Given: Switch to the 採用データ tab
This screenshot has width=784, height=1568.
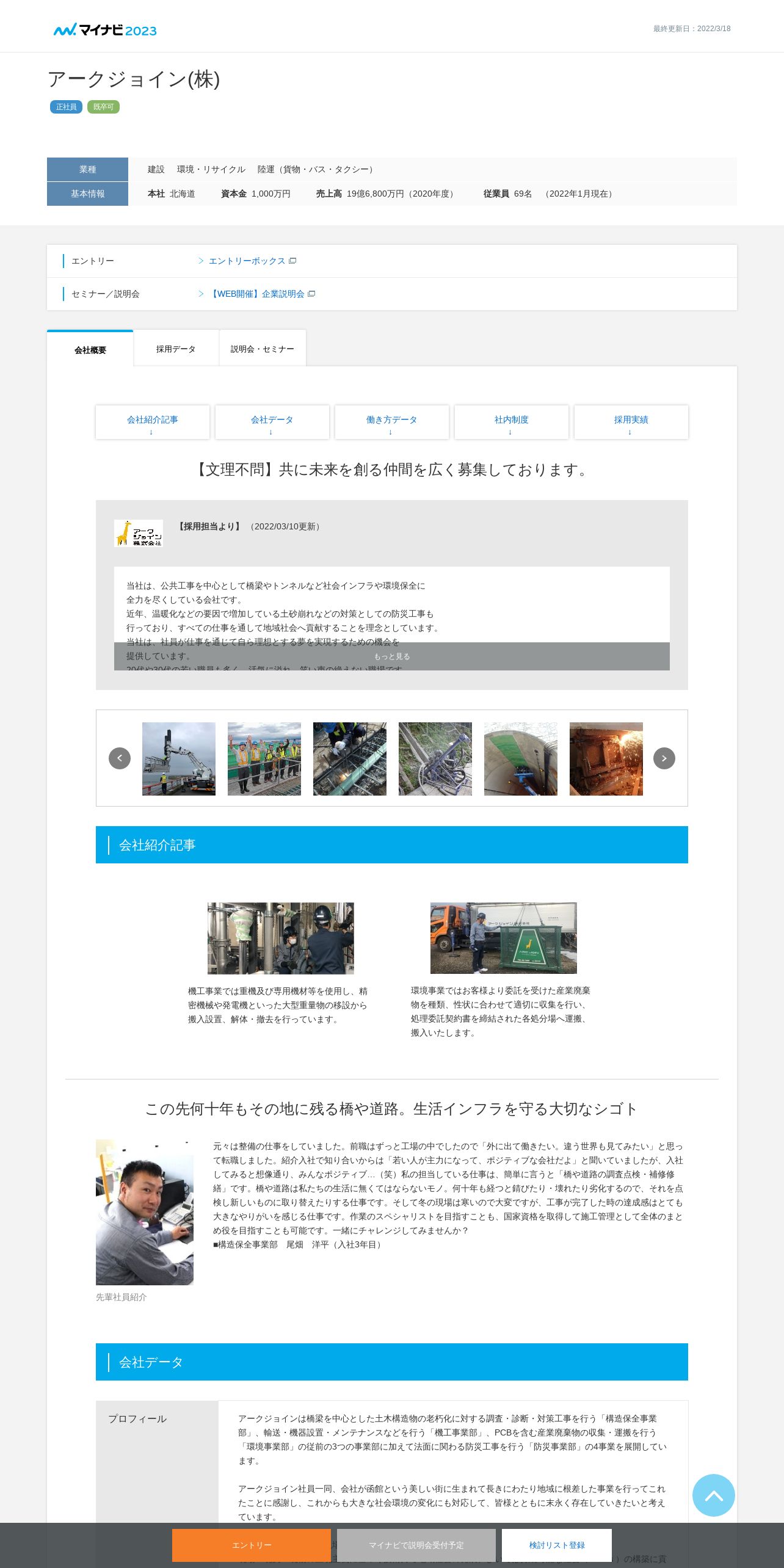Looking at the screenshot, I should 176,349.
